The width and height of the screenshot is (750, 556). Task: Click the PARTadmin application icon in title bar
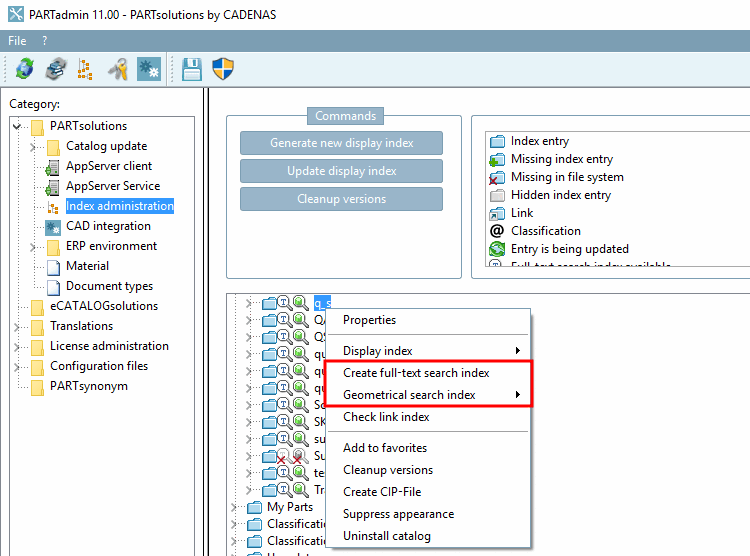click(15, 14)
